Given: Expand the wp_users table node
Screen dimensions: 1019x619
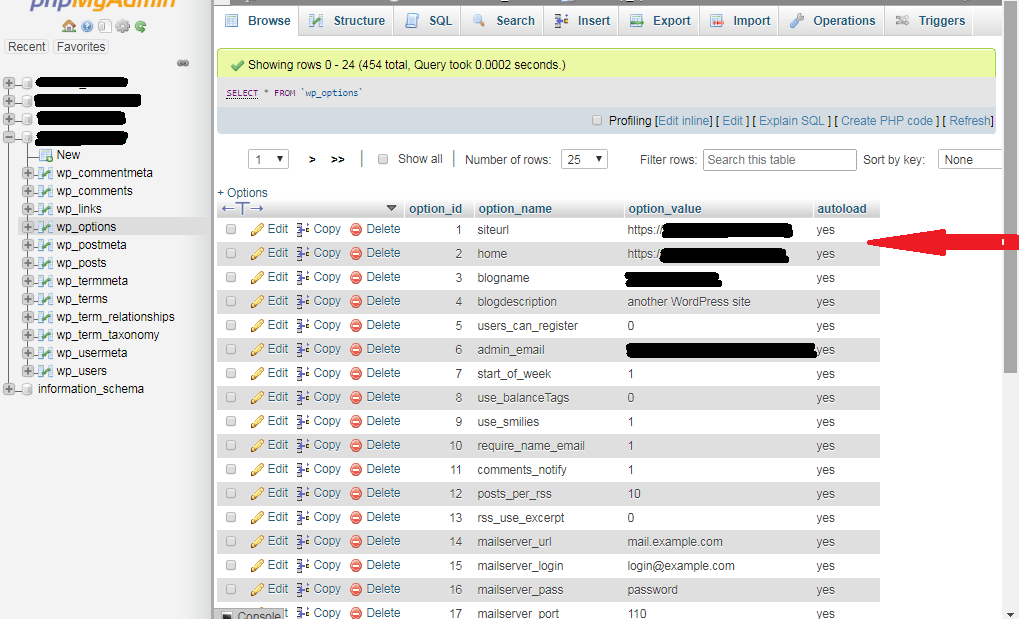Looking at the screenshot, I should coord(28,370).
